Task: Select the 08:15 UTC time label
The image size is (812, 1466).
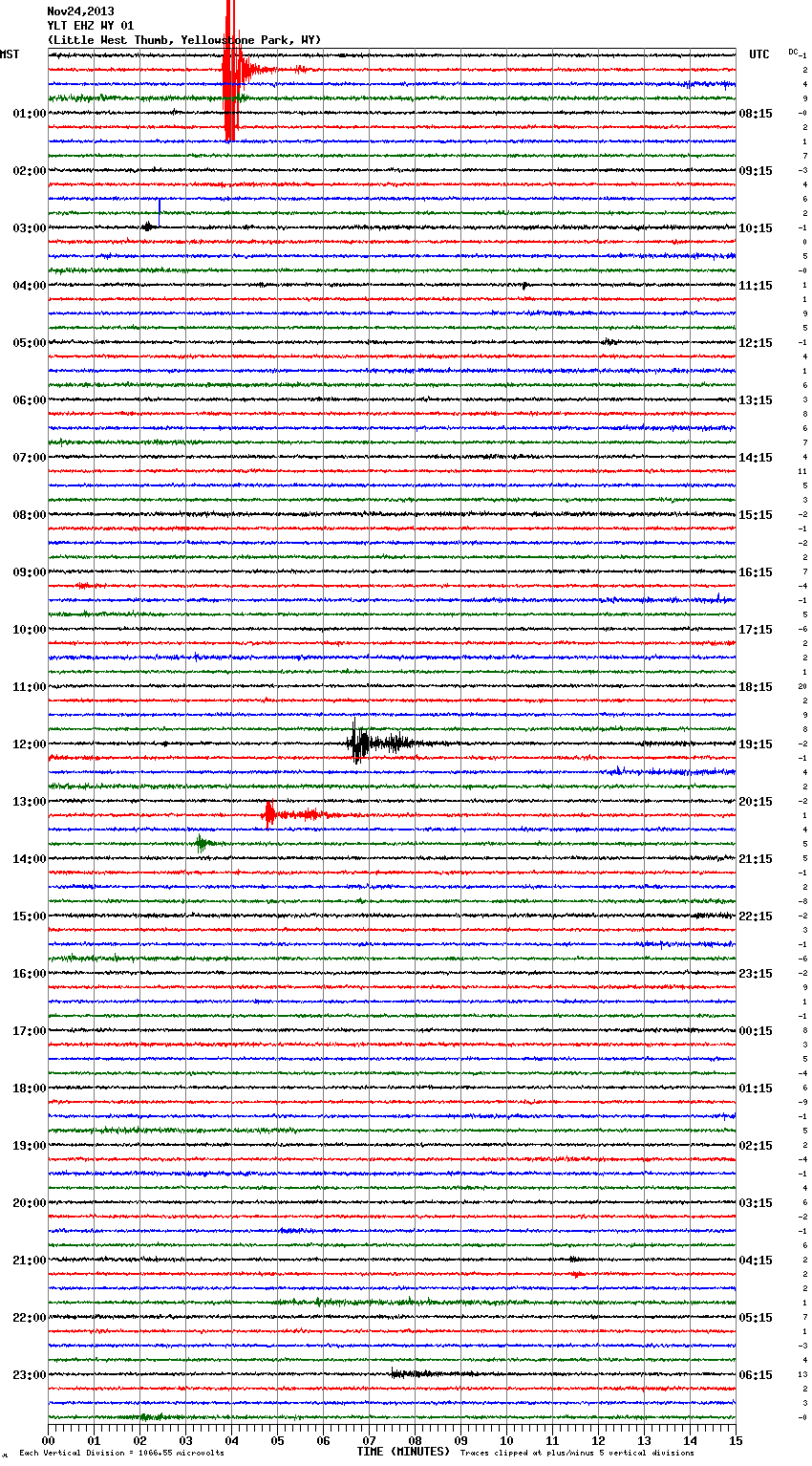Action: click(x=756, y=114)
